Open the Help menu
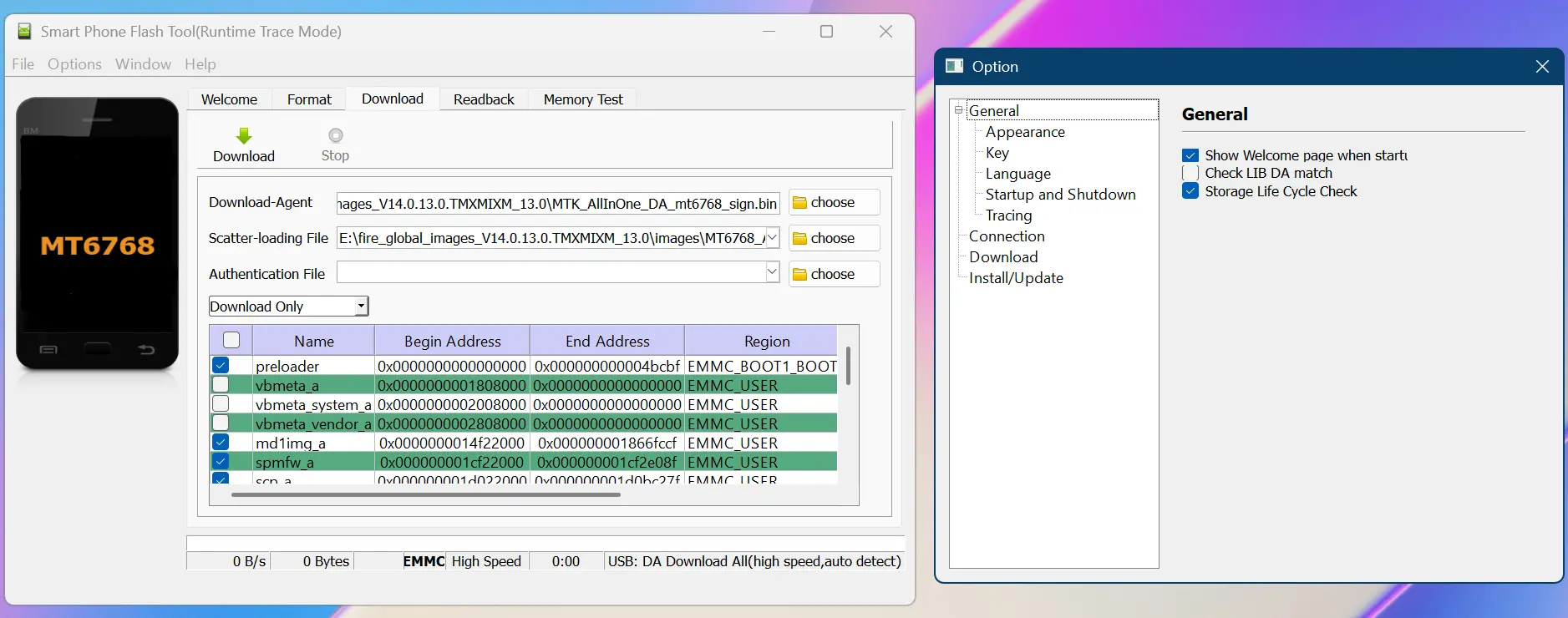The width and height of the screenshot is (1568, 618). [200, 64]
